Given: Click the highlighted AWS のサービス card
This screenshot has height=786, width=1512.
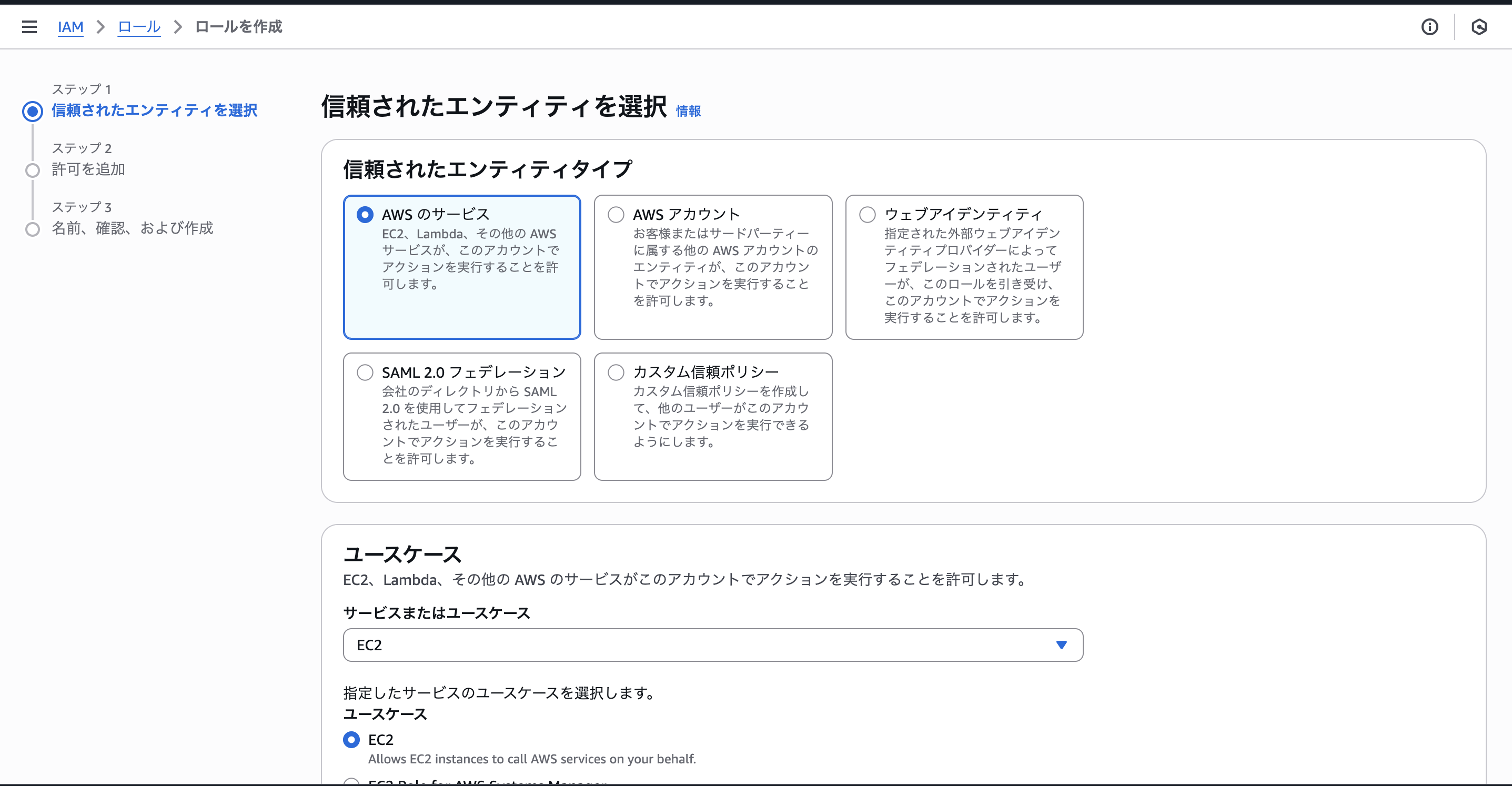Looking at the screenshot, I should (462, 267).
